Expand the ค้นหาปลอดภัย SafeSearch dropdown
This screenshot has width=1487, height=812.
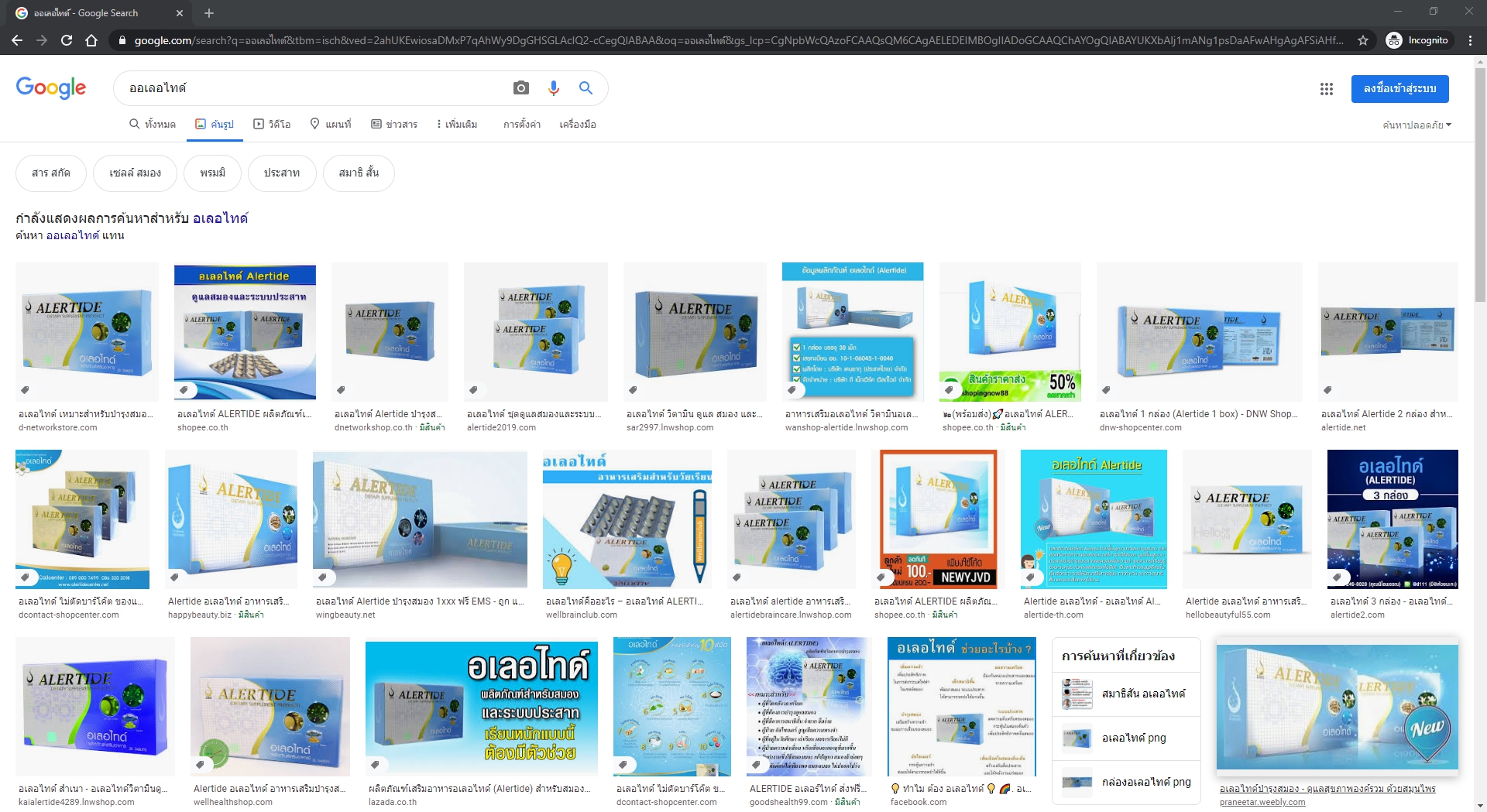pos(1417,125)
